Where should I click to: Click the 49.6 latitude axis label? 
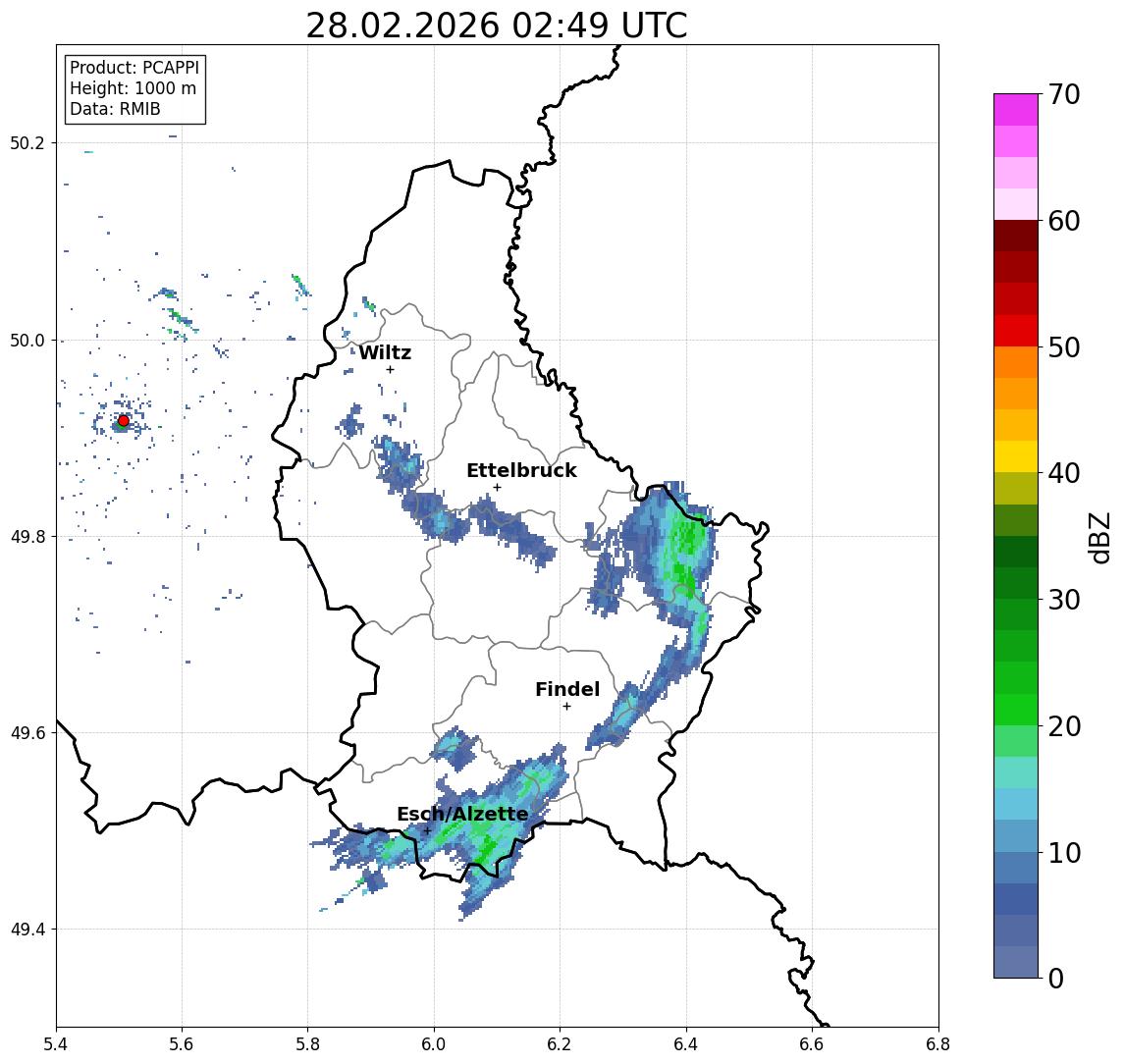click(27, 733)
